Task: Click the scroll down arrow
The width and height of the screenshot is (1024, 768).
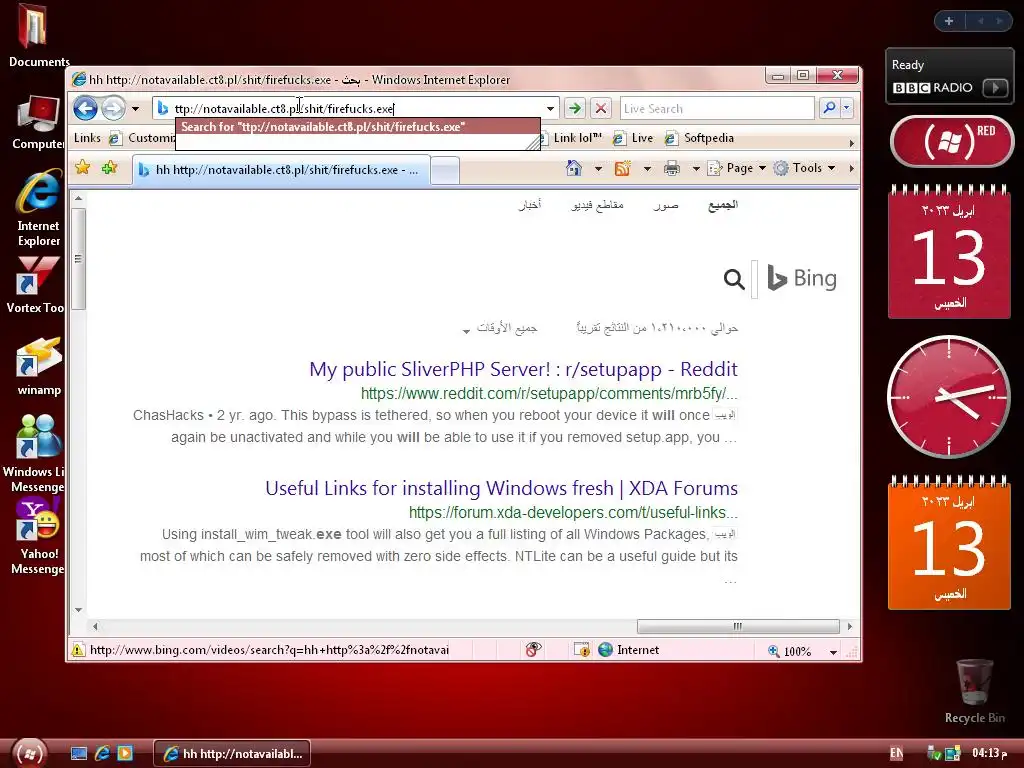Action: coord(78,610)
